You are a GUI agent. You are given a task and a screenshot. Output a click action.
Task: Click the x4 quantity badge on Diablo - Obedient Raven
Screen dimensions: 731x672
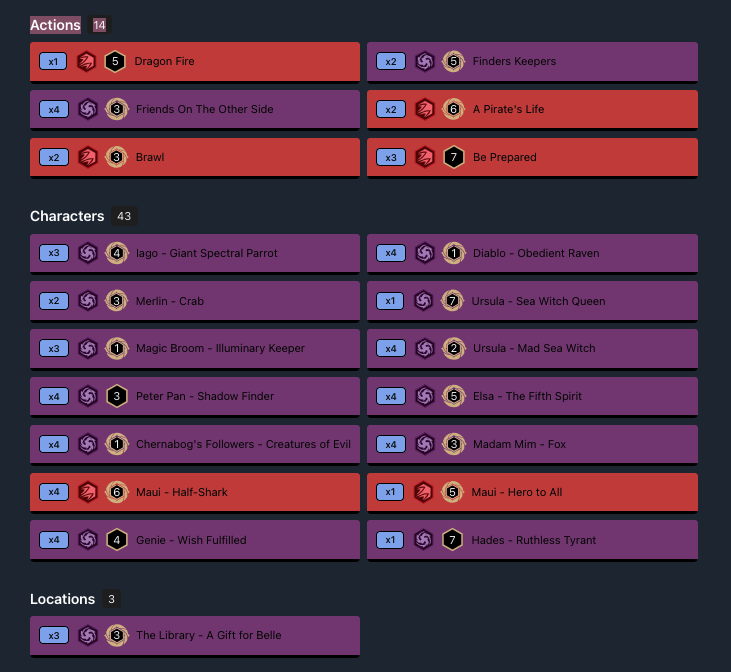[391, 253]
